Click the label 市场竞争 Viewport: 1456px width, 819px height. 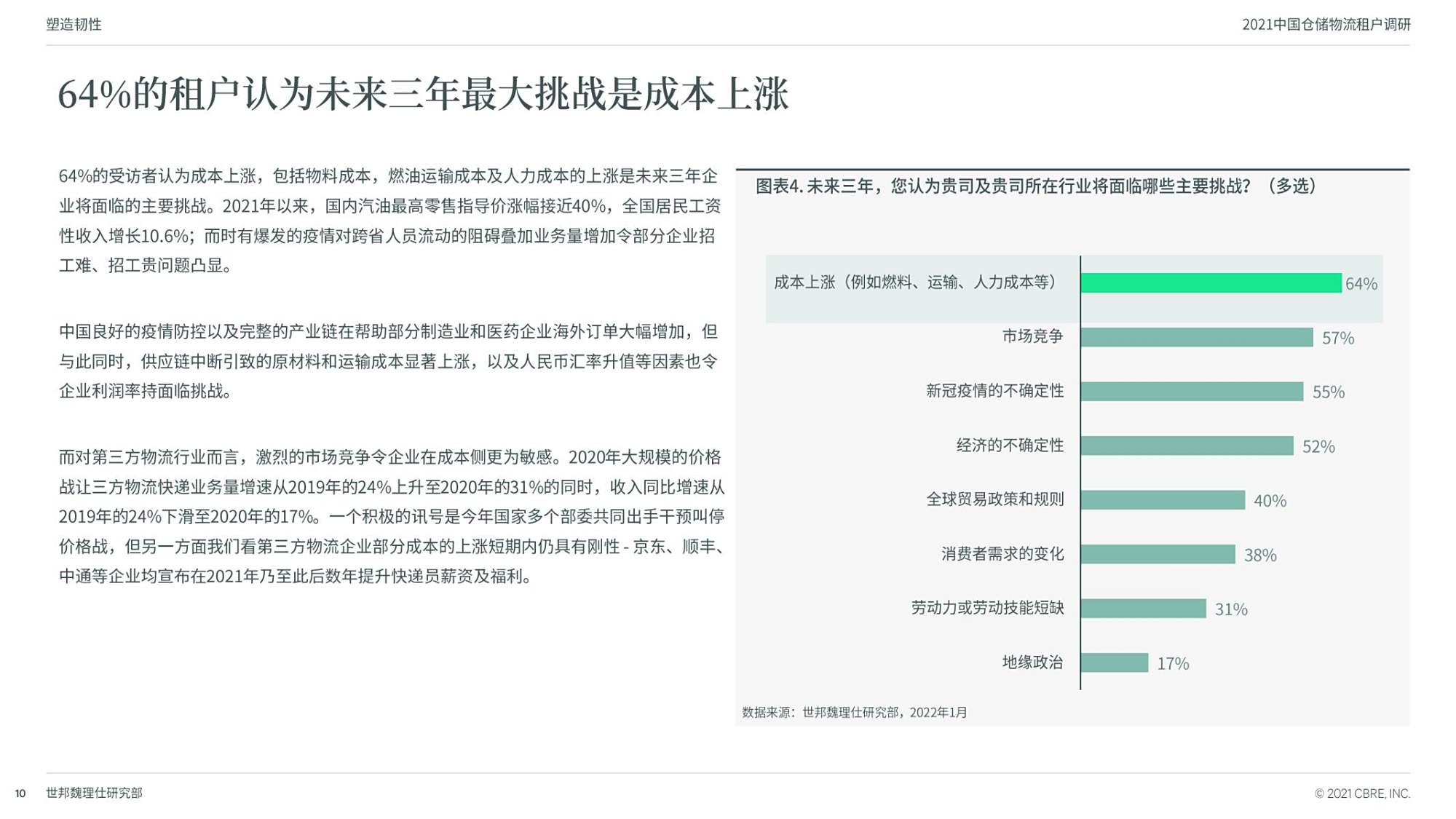1032,336
